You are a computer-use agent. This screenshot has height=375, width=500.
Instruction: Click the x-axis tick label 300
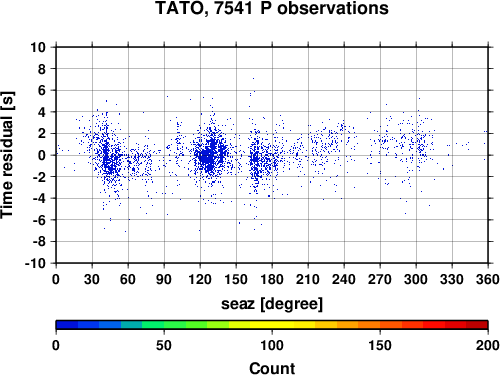pyautogui.click(x=416, y=279)
